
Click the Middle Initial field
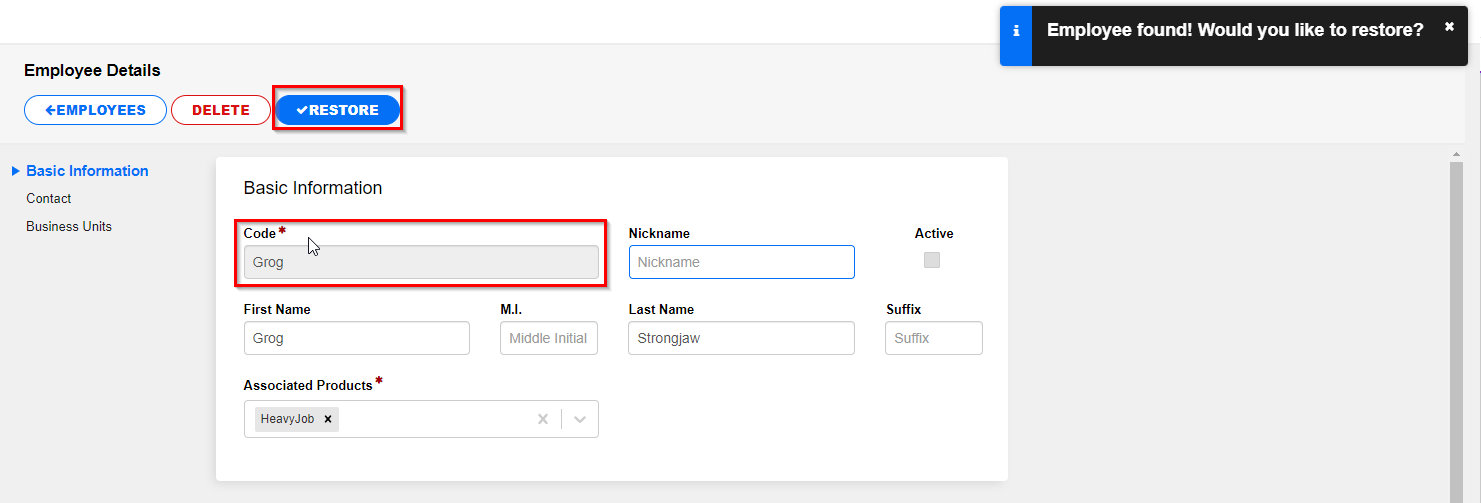(x=549, y=338)
